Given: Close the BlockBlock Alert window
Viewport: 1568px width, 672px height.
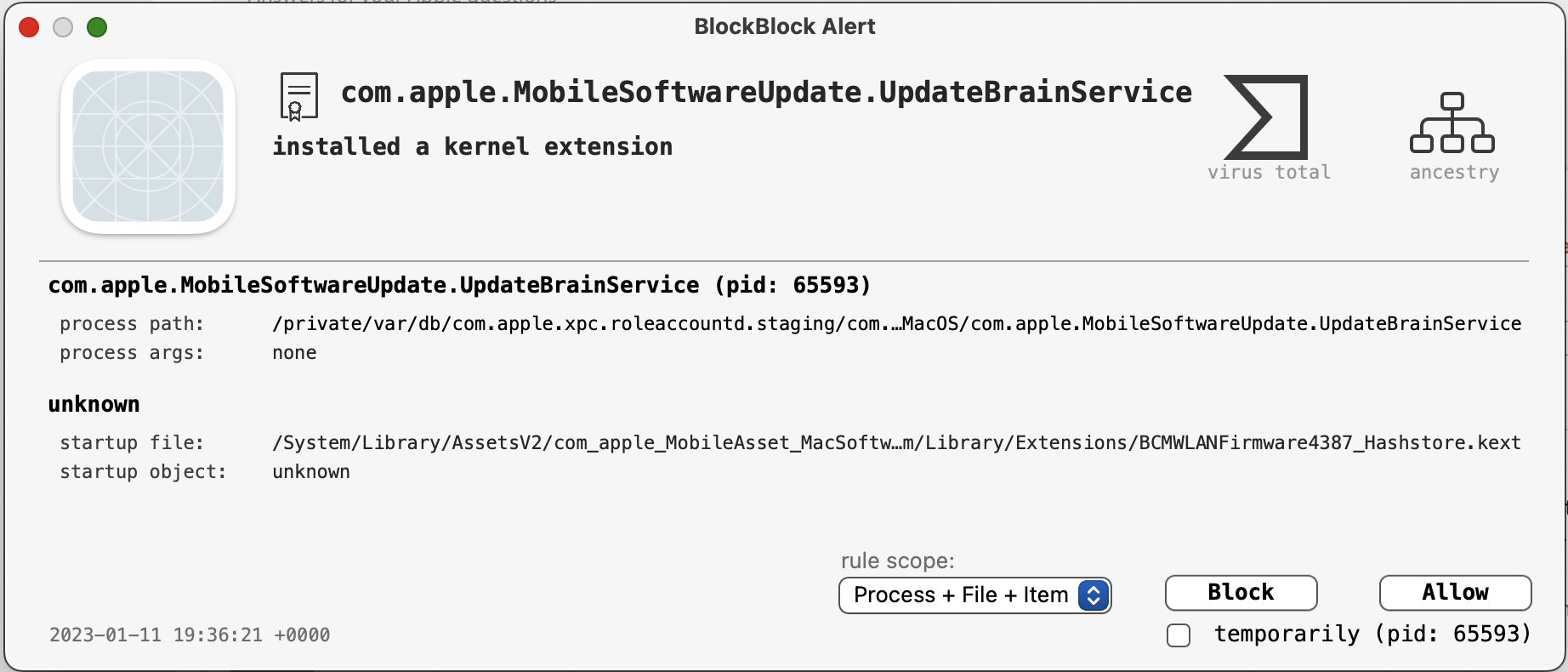Looking at the screenshot, I should (x=29, y=27).
